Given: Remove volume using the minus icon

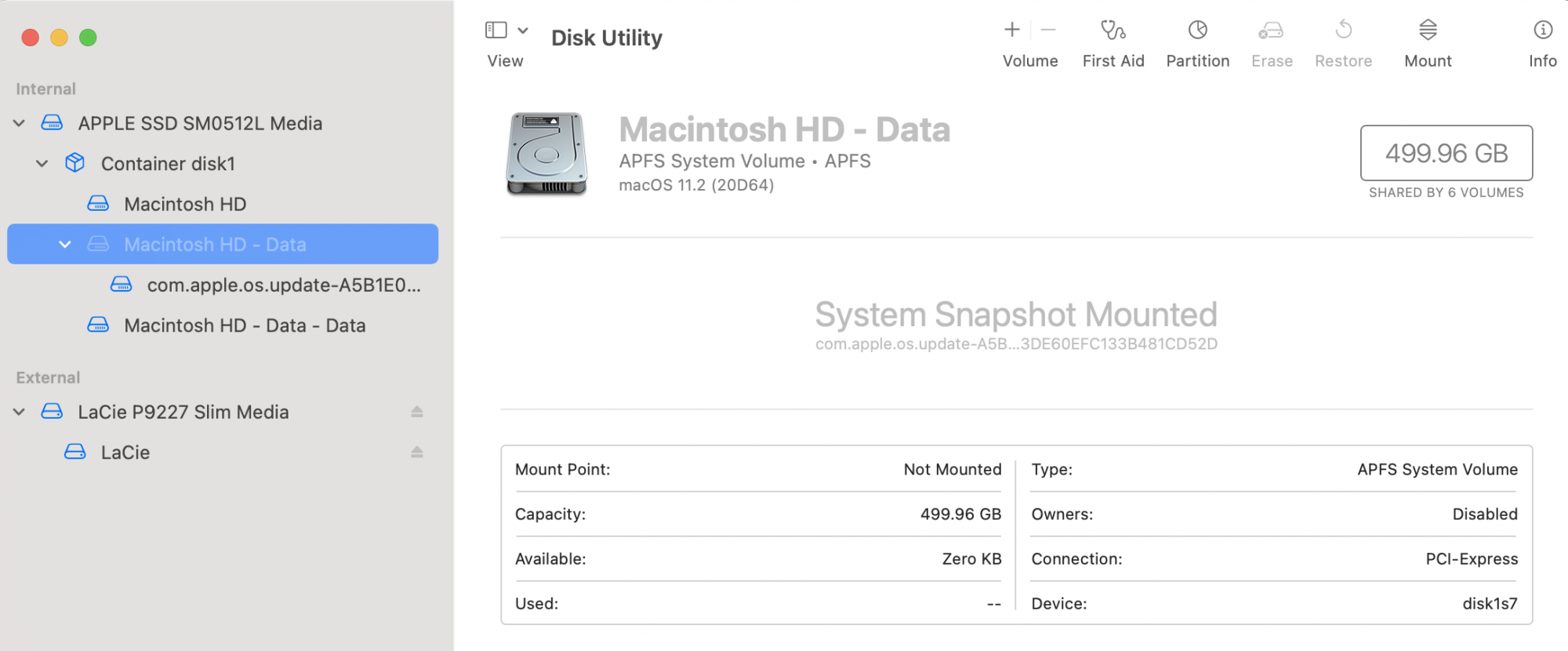Looking at the screenshot, I should coord(1048,30).
